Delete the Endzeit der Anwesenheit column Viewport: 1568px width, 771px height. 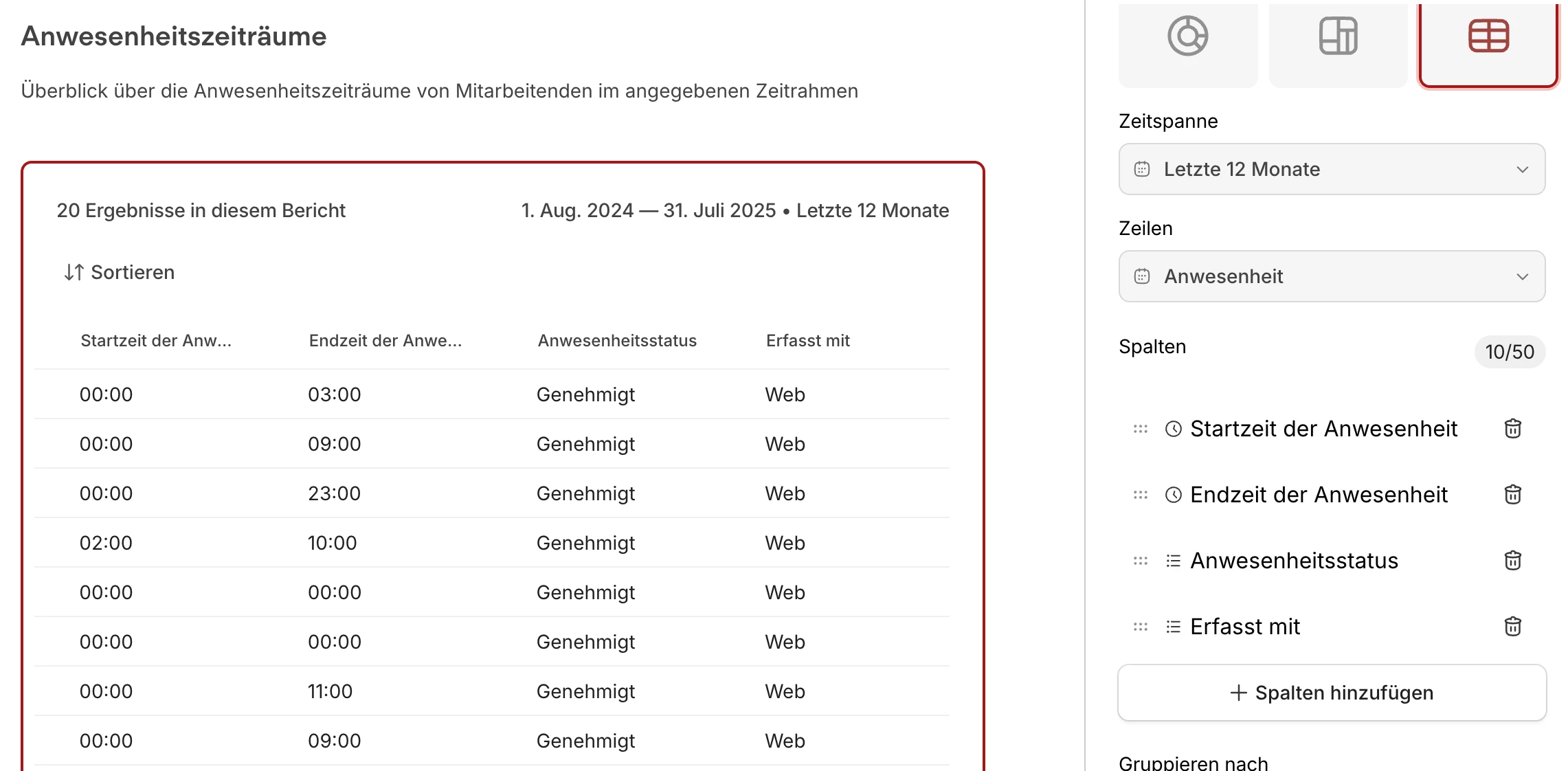click(1512, 495)
